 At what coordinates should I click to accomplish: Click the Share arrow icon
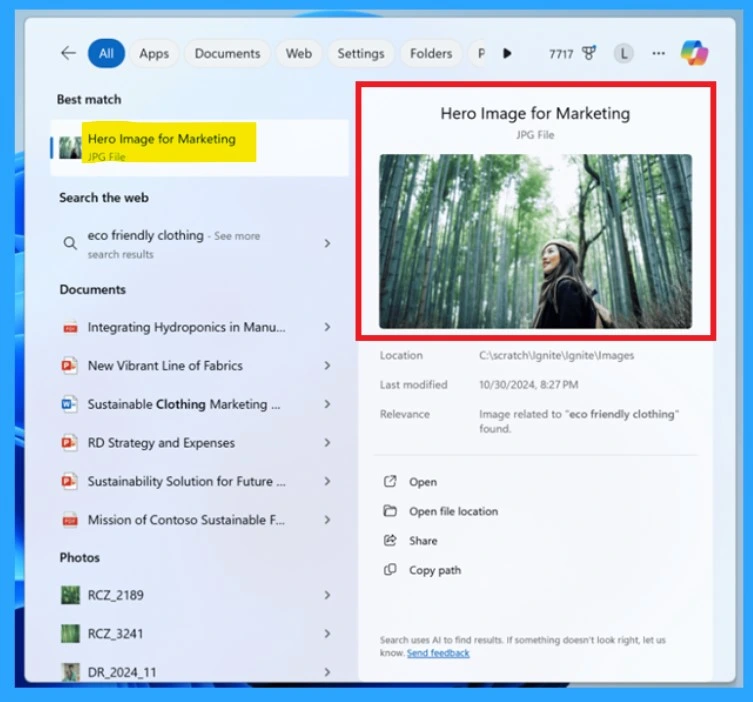click(390, 540)
